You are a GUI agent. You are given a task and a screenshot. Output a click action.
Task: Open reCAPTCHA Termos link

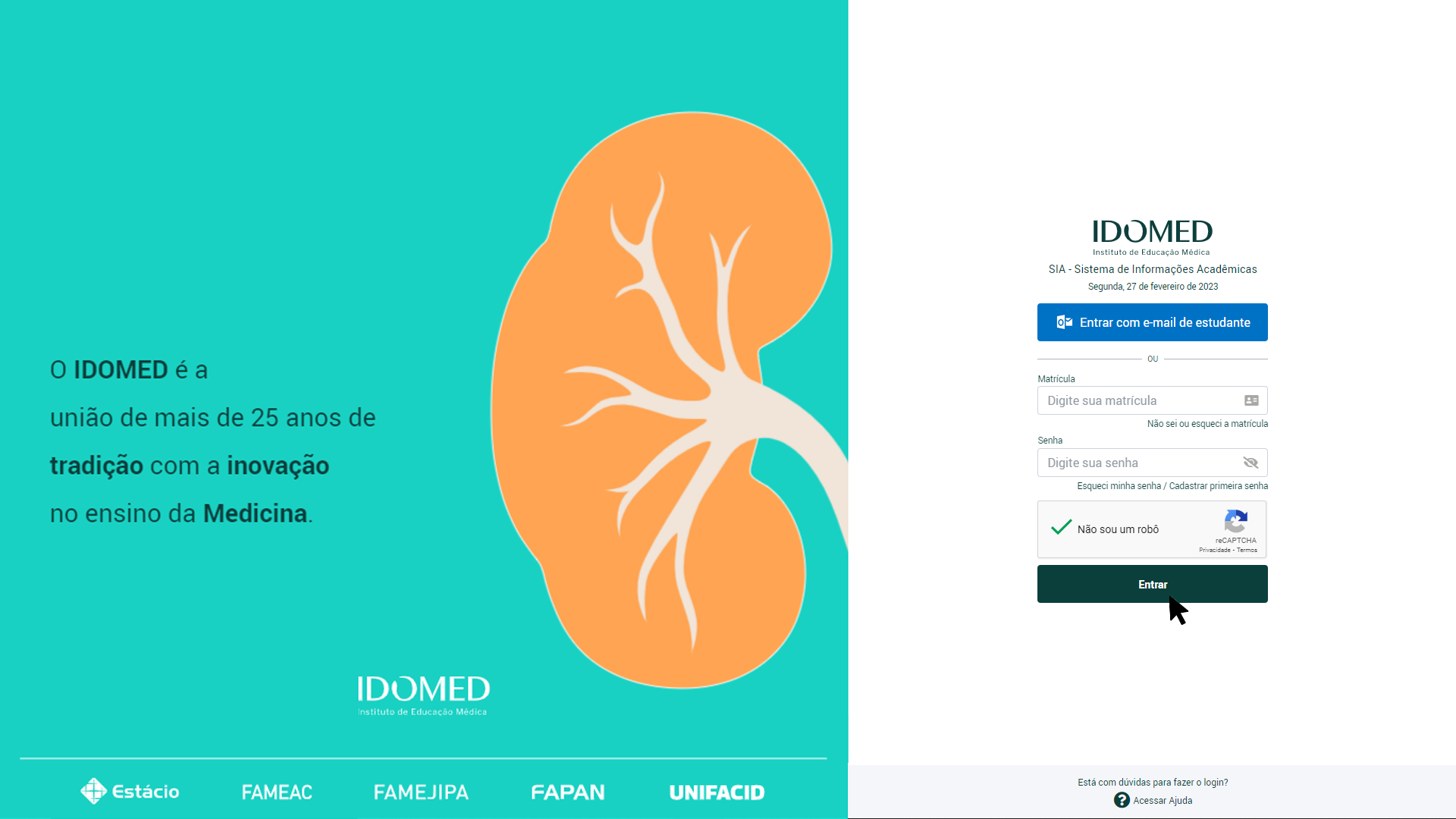1247,551
